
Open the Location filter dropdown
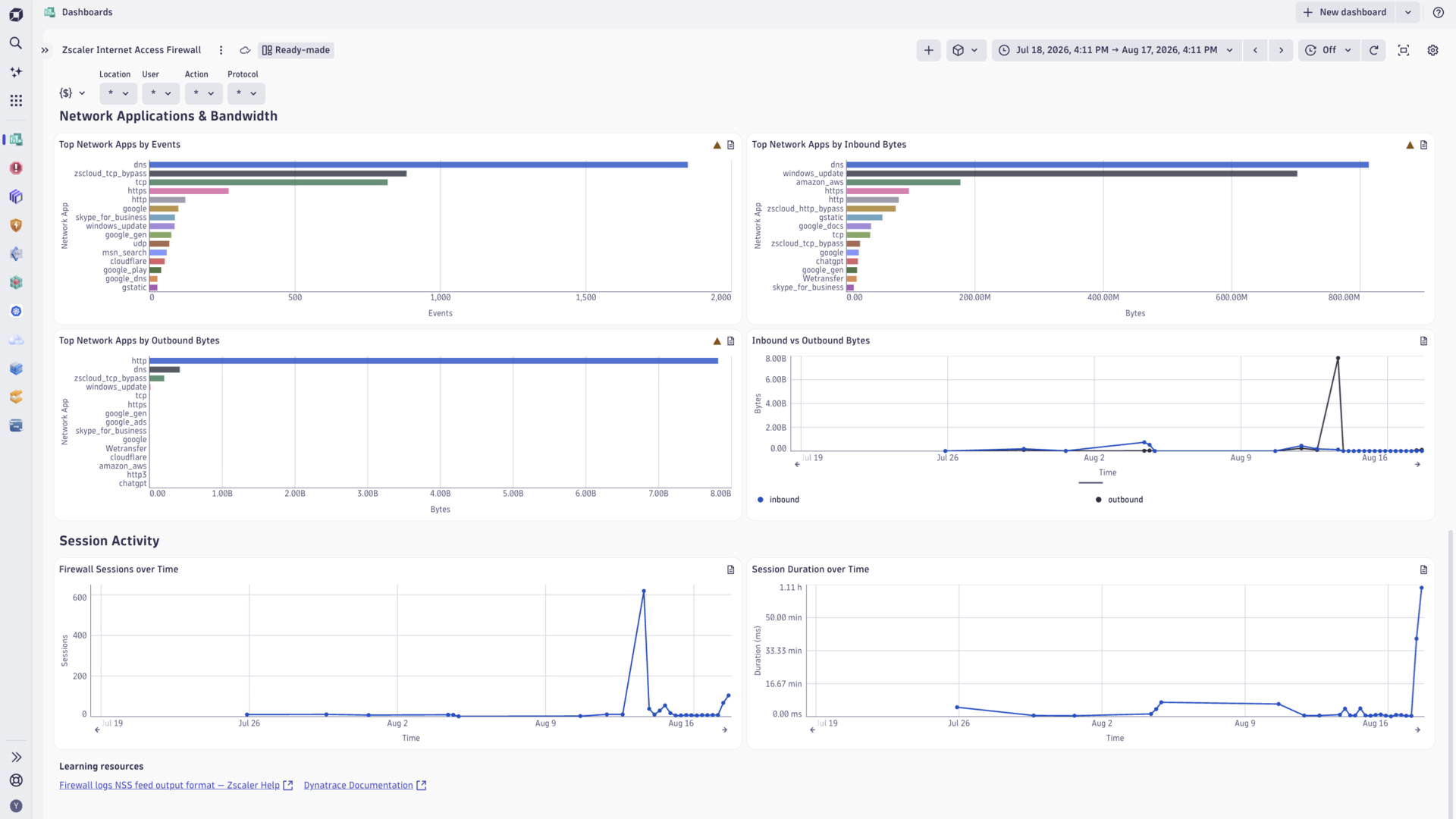118,93
